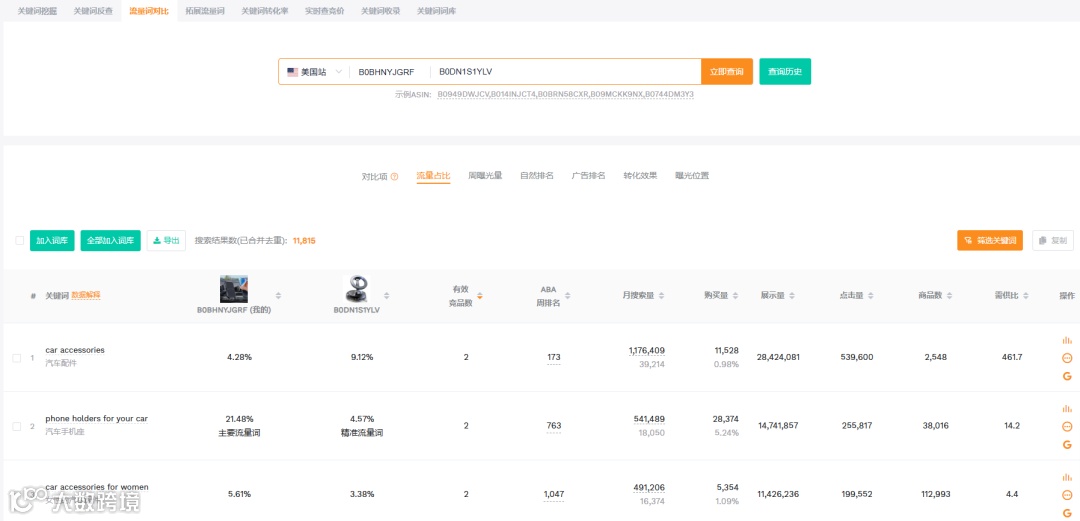Open 关键词收录 tab
Image resolution: width=1080 pixels, height=521 pixels.
tap(380, 11)
